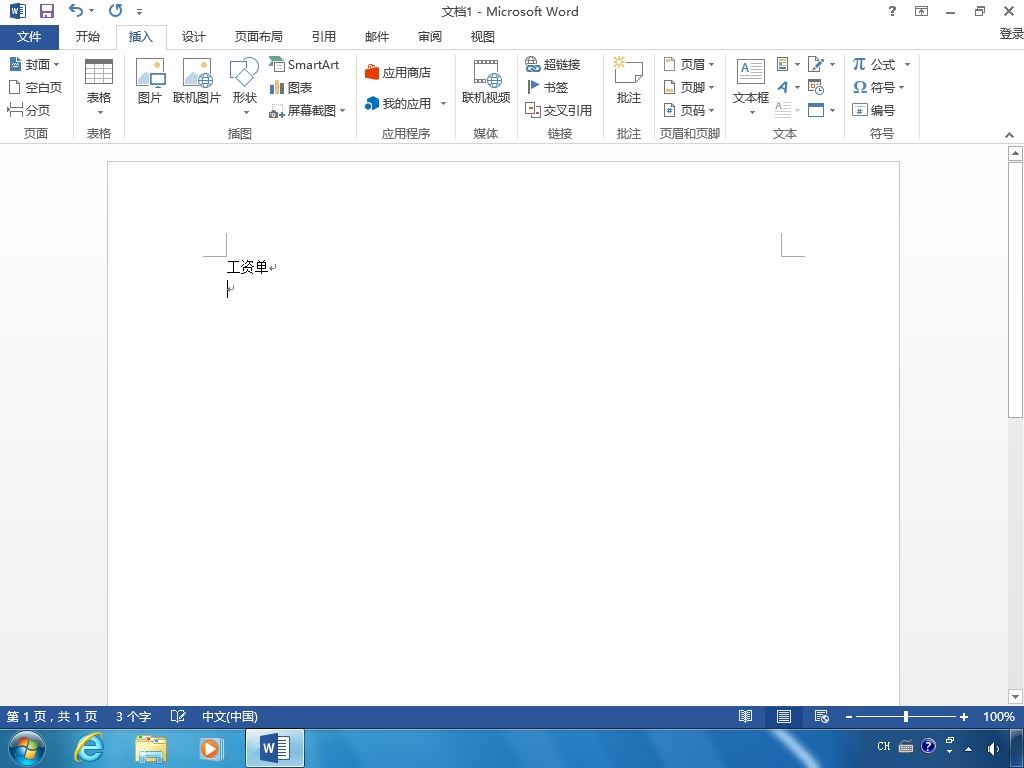Click the proofing check icon in status bar

point(178,716)
